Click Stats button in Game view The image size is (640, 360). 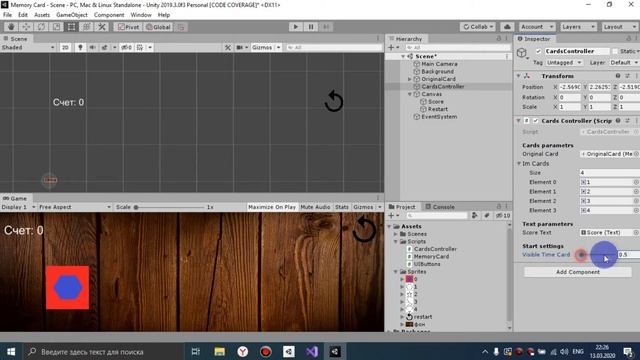pyautogui.click(x=342, y=207)
